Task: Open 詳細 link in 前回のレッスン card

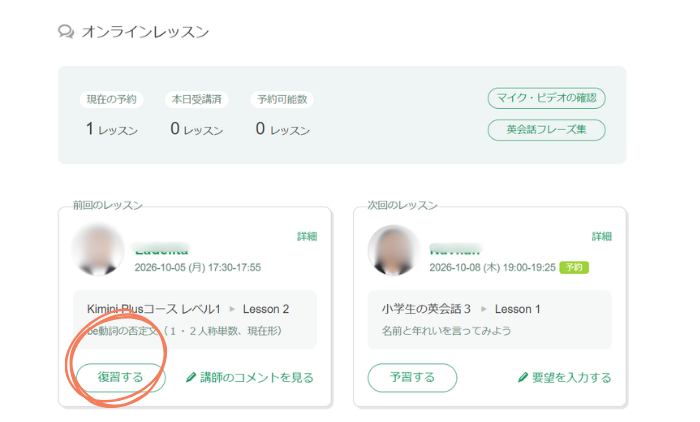Action: point(307,236)
